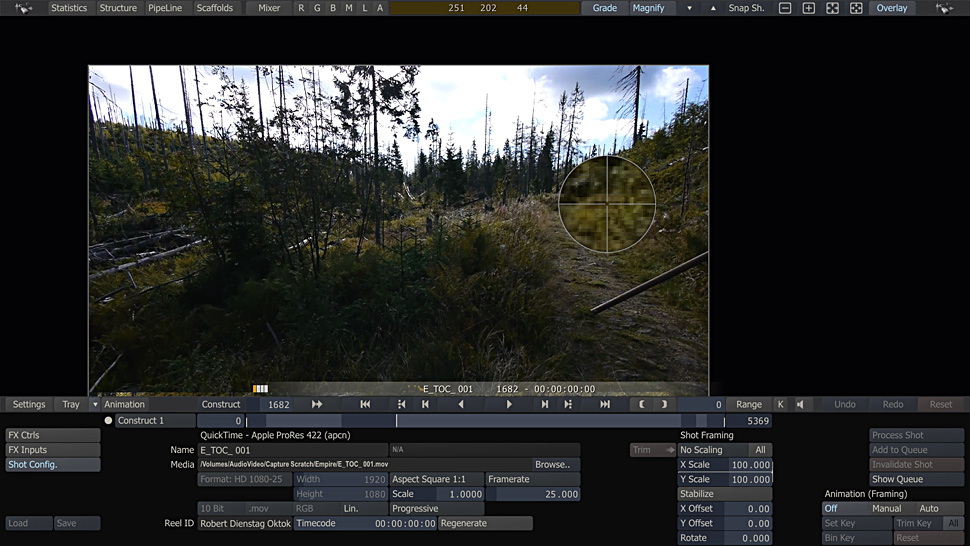Expand the Tray arrow menu

(x=95, y=405)
